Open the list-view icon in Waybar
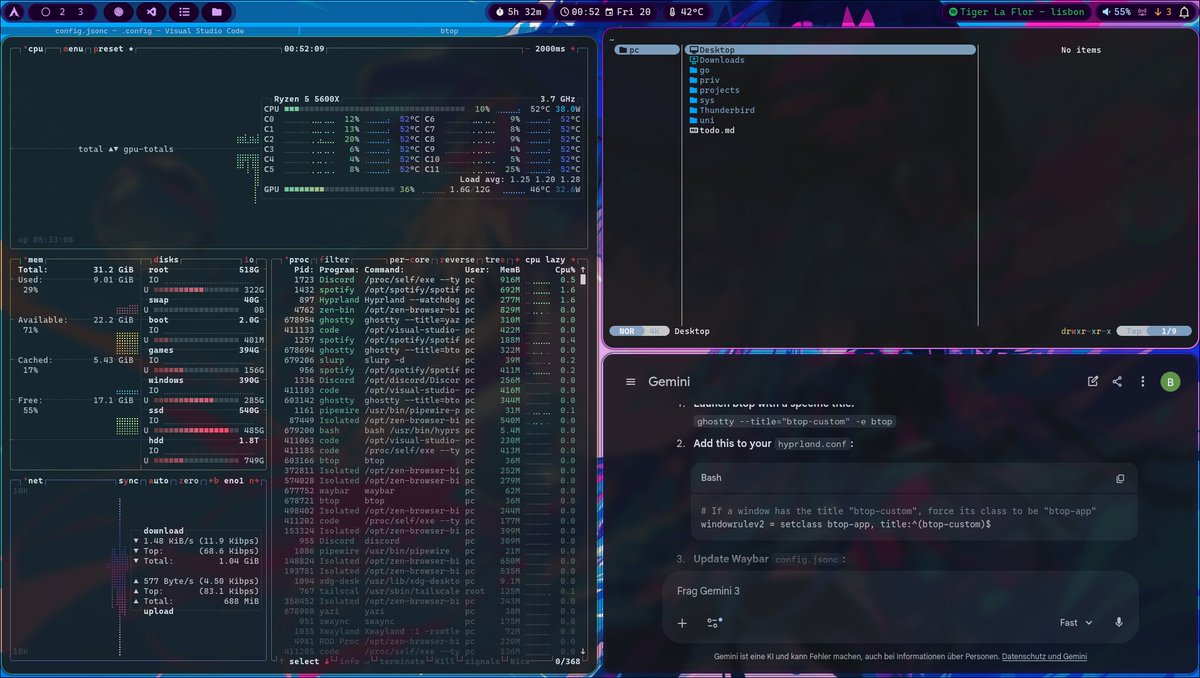This screenshot has width=1200, height=678. (184, 12)
